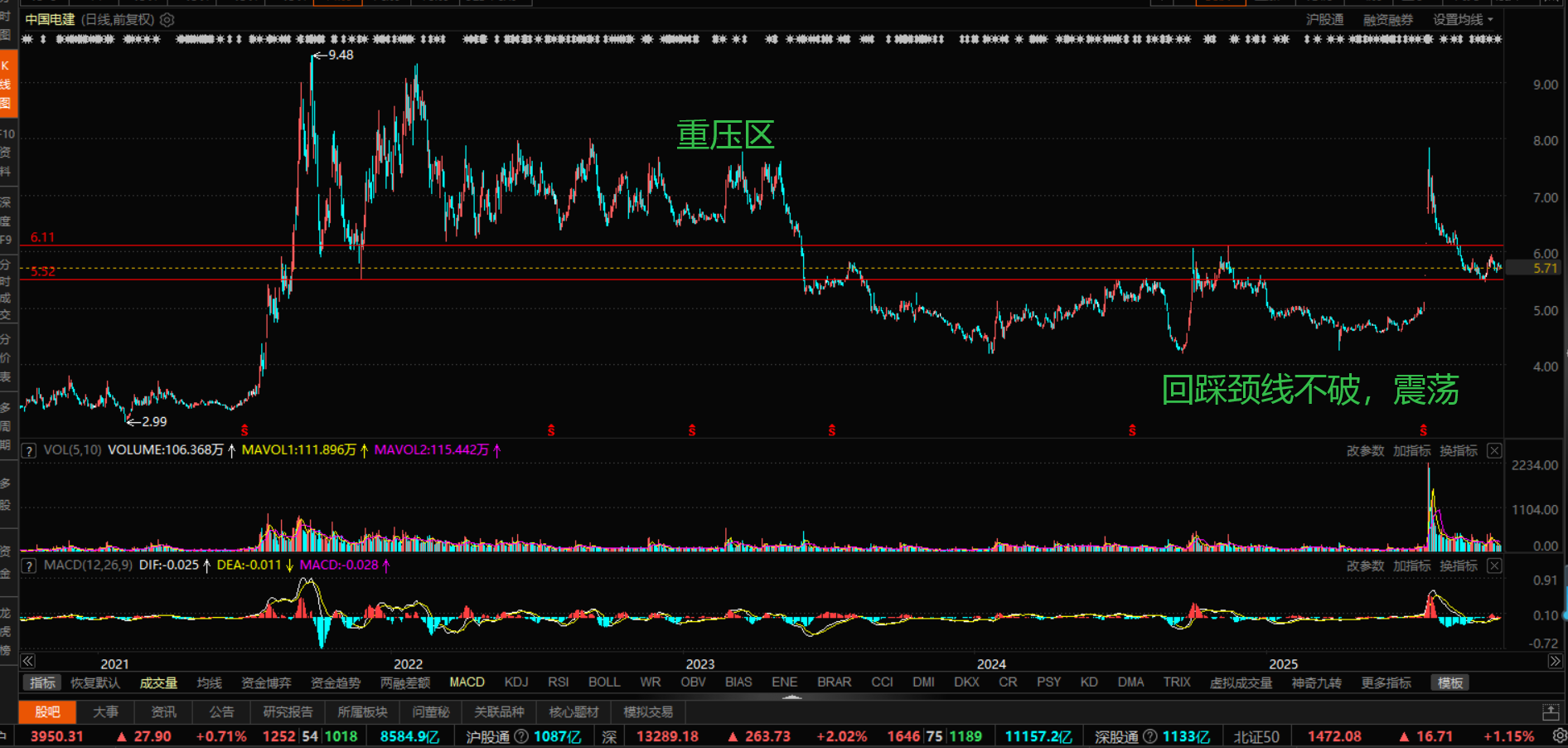Open the status bar settings gear
The height and width of the screenshot is (748, 1568).
point(1559,736)
